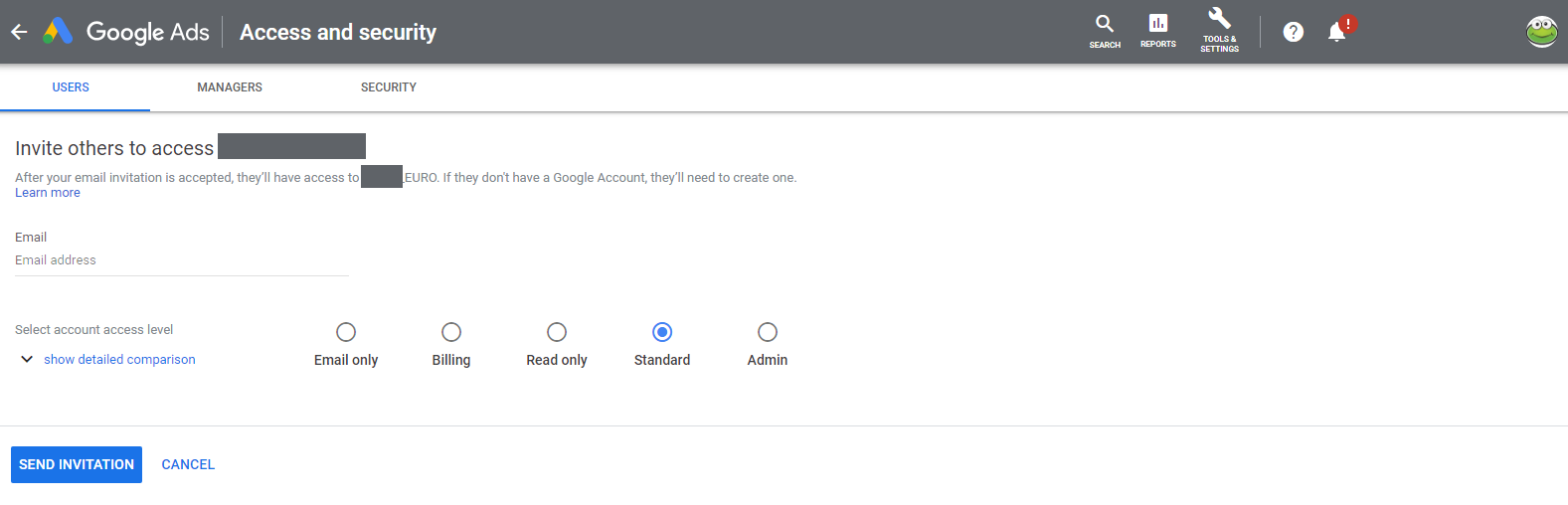Choose the Read only radio button
This screenshot has width=1568, height=505.
tap(557, 332)
